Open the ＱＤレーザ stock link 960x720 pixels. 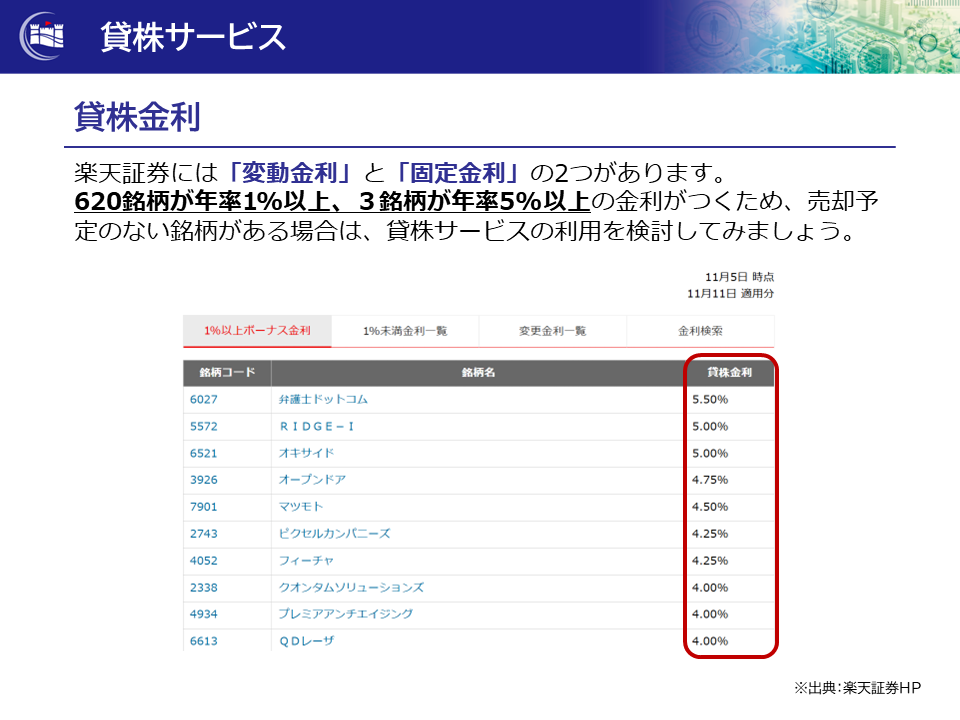click(307, 640)
